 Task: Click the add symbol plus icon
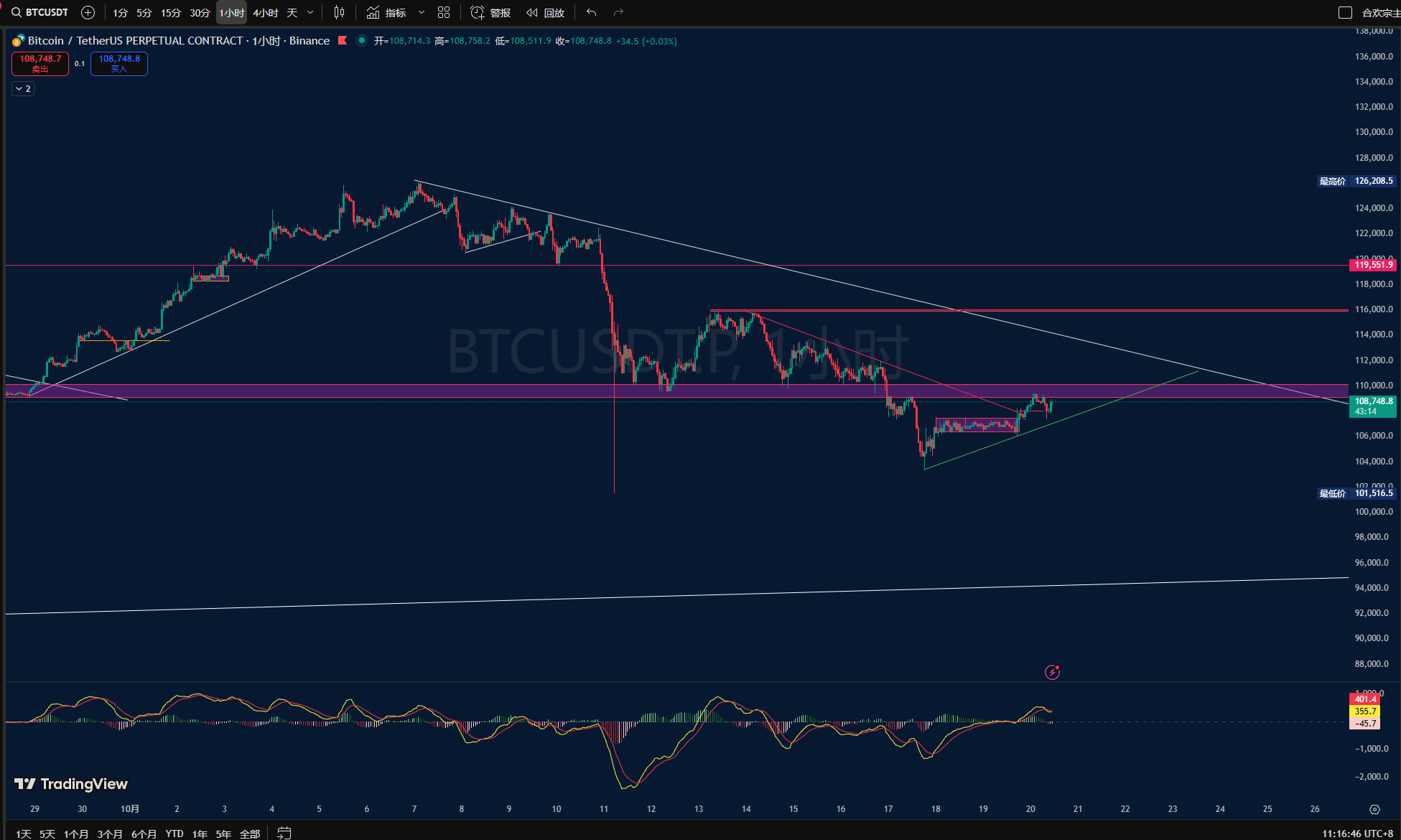[88, 12]
